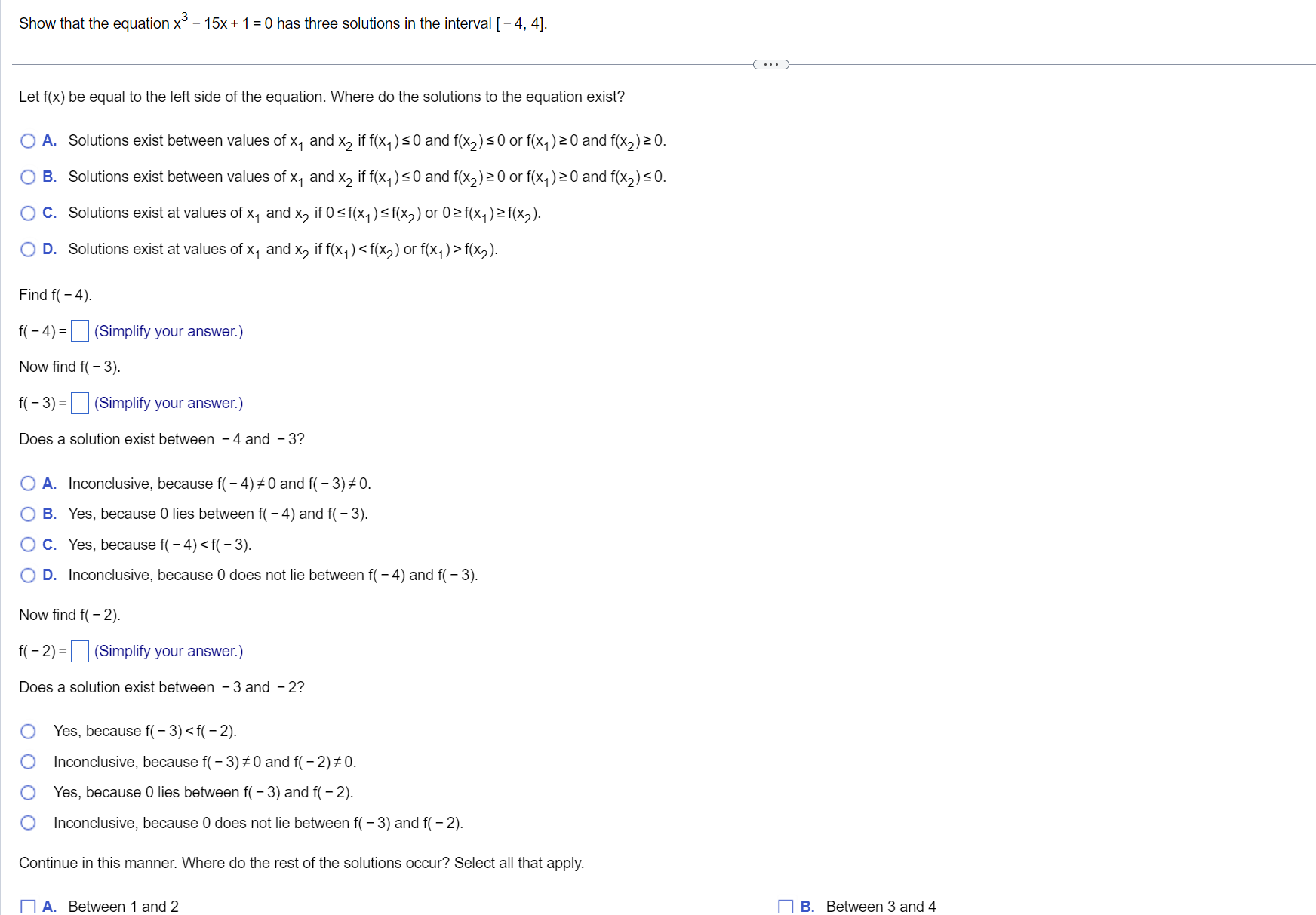Select 'Yes, because f(−3)<f(−2)'
The width and height of the screenshot is (1316, 915).
point(29,730)
